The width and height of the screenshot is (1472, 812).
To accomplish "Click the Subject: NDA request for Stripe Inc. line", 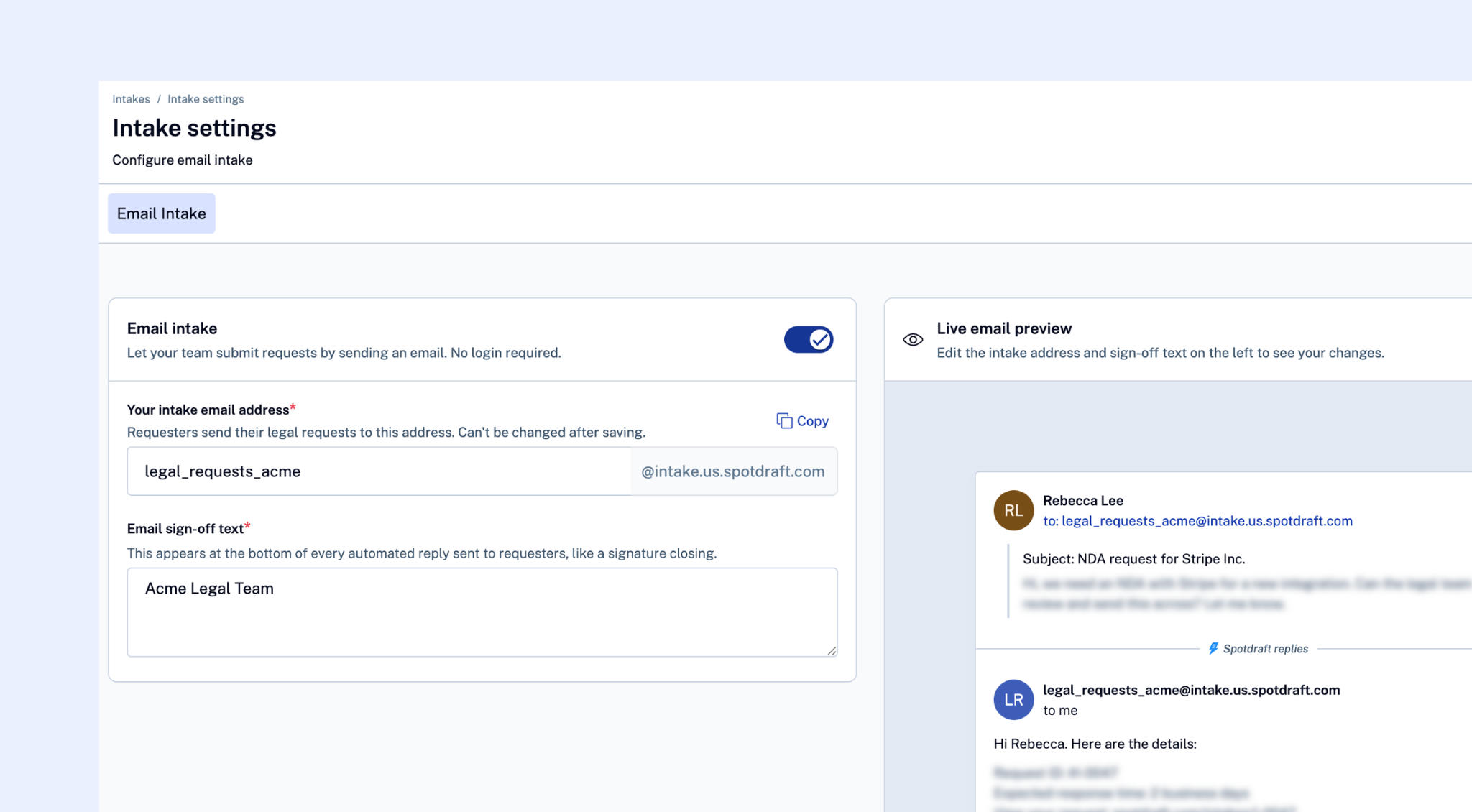I will click(1133, 559).
